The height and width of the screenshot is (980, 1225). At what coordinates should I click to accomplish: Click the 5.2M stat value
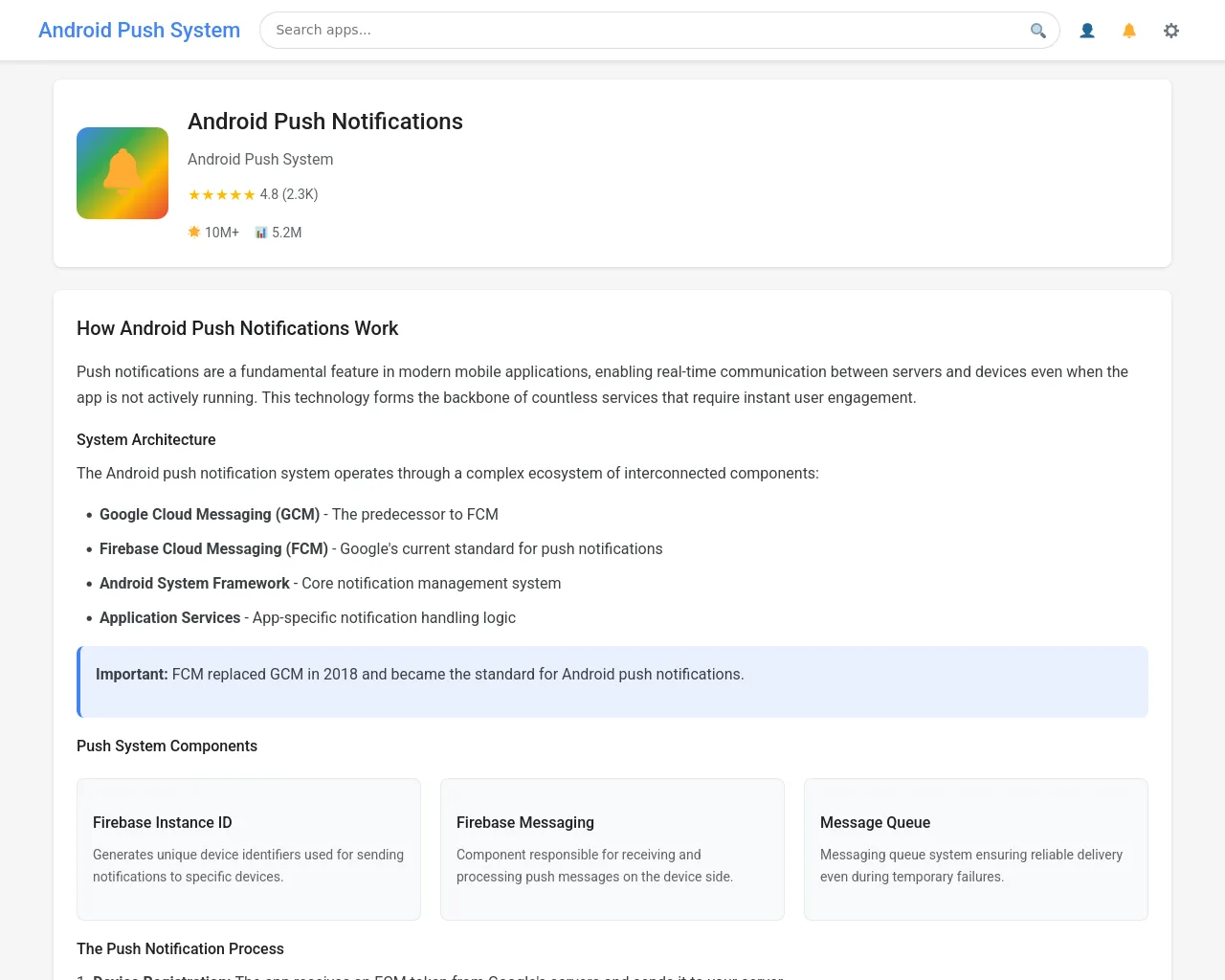click(x=287, y=233)
